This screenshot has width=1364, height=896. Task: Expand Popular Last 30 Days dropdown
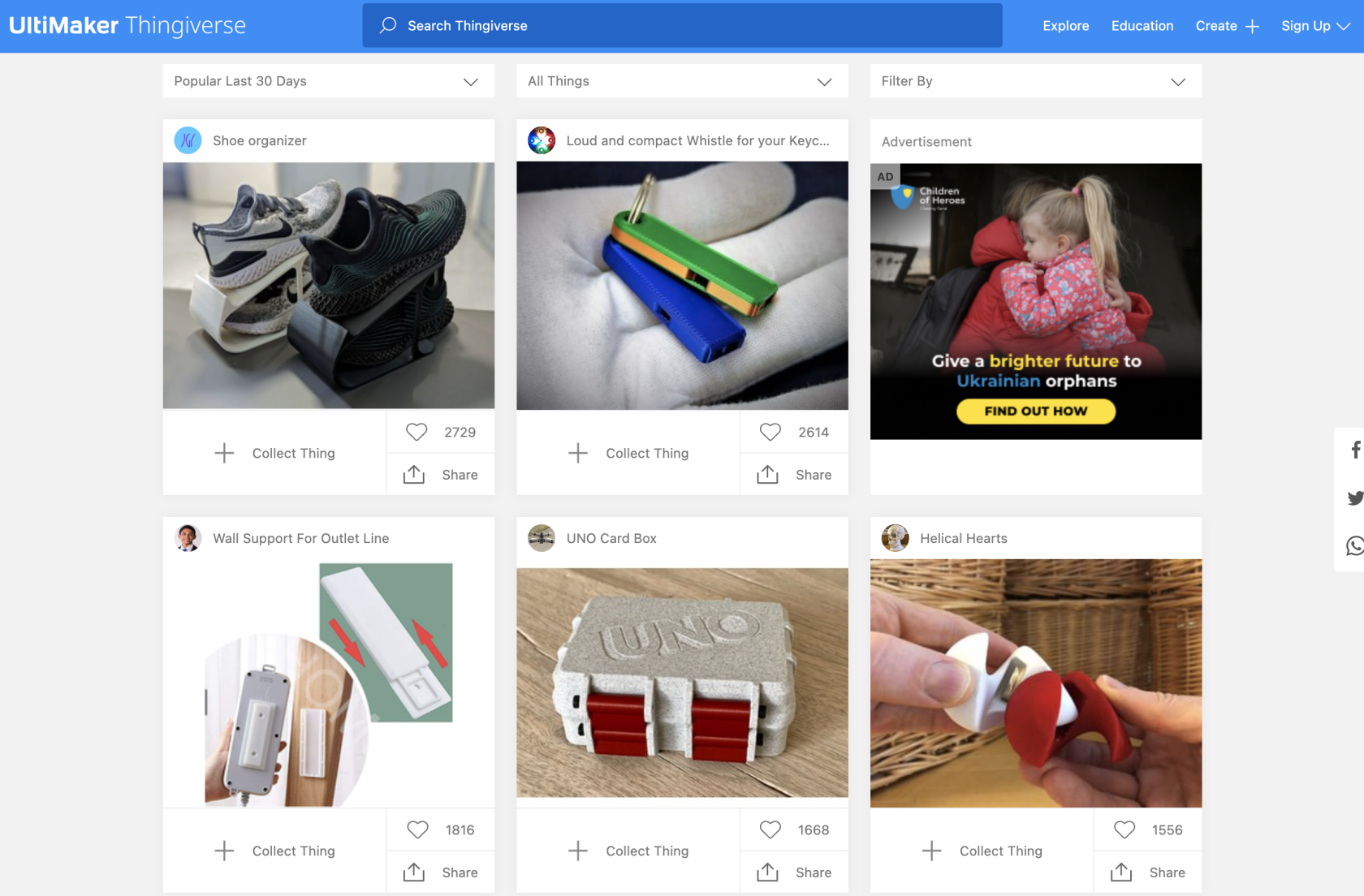point(329,81)
